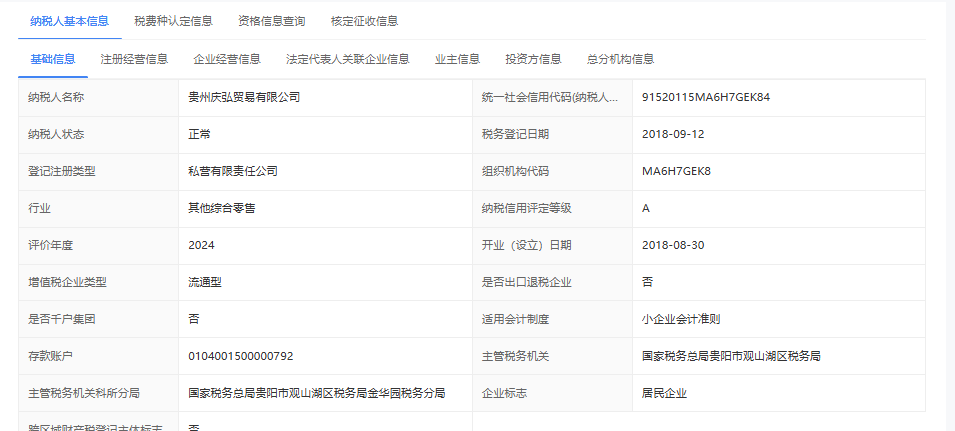Screen dimensions: 955x431
Task: Open the 业主信息 sub-tab
Action: [x=457, y=59]
